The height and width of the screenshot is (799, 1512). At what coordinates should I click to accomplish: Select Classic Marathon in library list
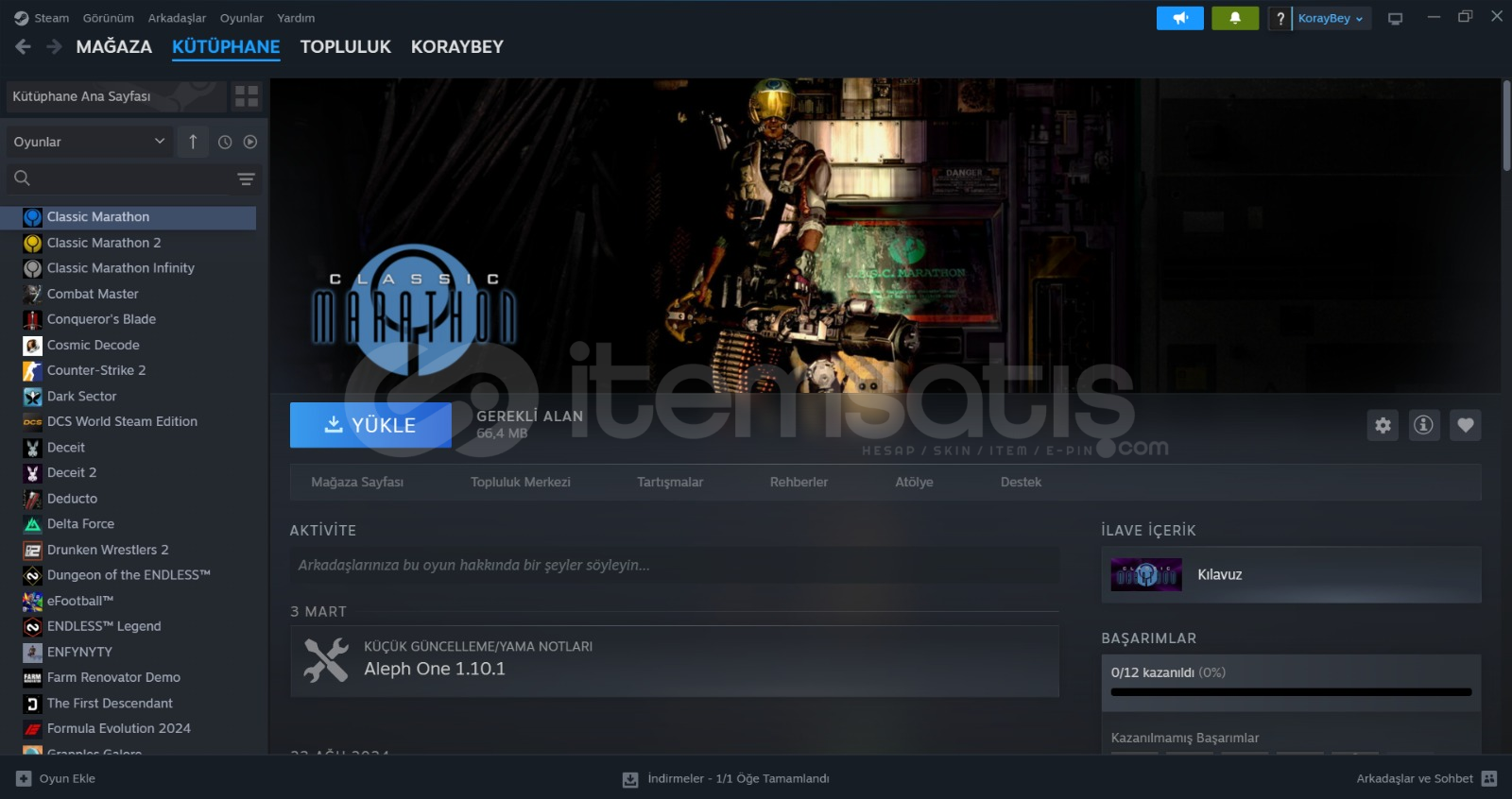[129, 217]
